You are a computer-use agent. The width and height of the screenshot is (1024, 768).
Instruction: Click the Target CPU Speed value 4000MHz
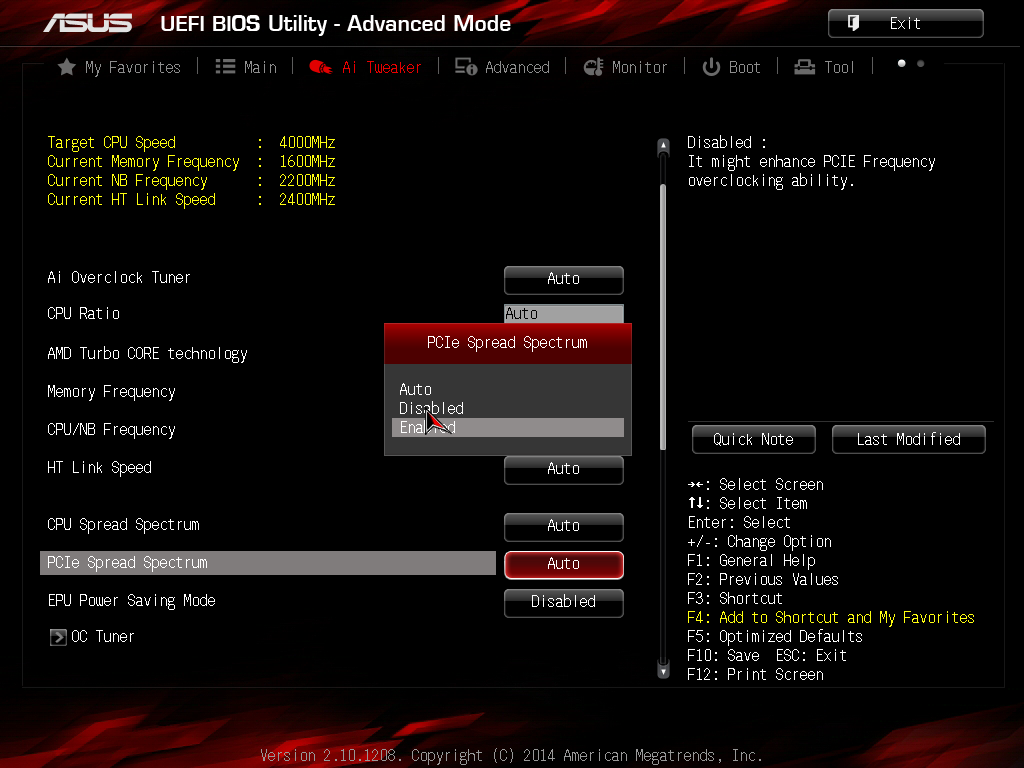[307, 142]
